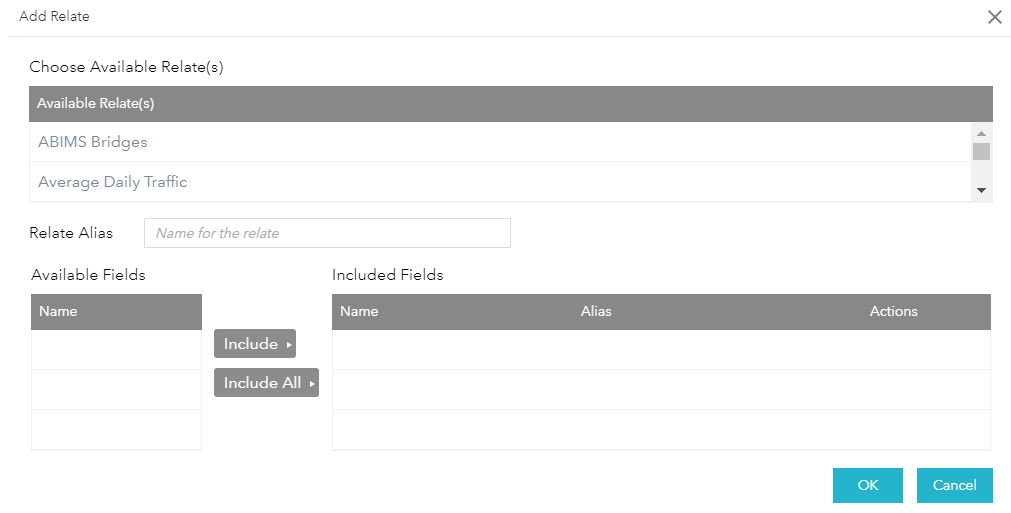Click the Relate Alias label
Image resolution: width=1011 pixels, height=513 pixels.
coord(71,233)
